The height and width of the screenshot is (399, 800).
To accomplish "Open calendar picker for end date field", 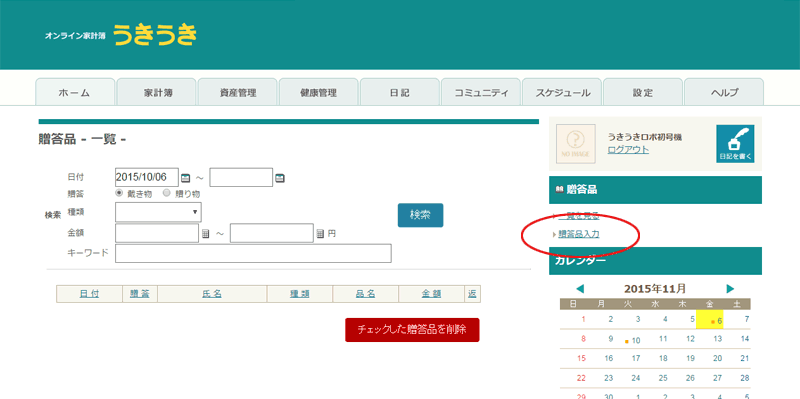I will pyautogui.click(x=280, y=178).
